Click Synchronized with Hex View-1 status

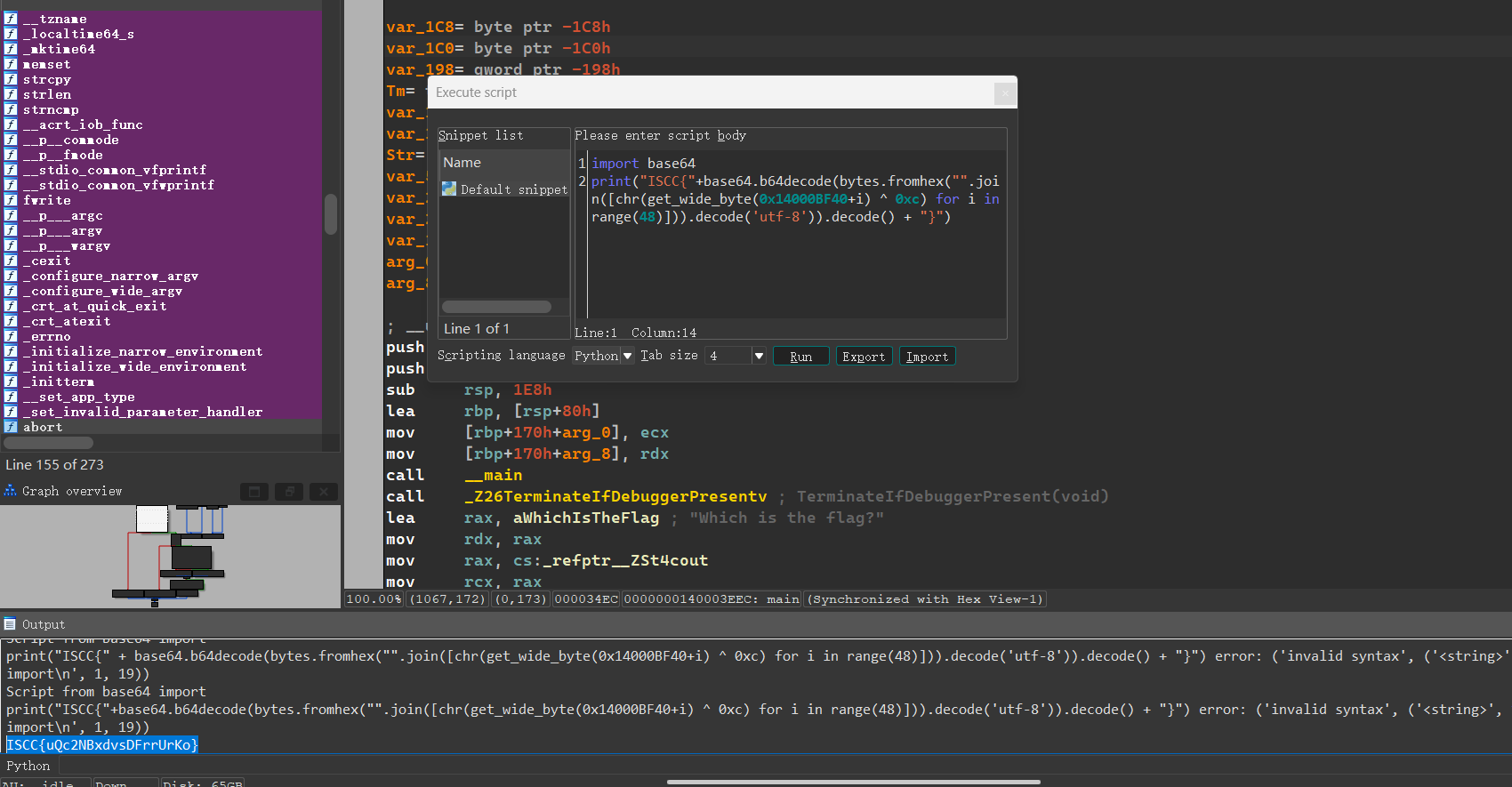click(925, 599)
